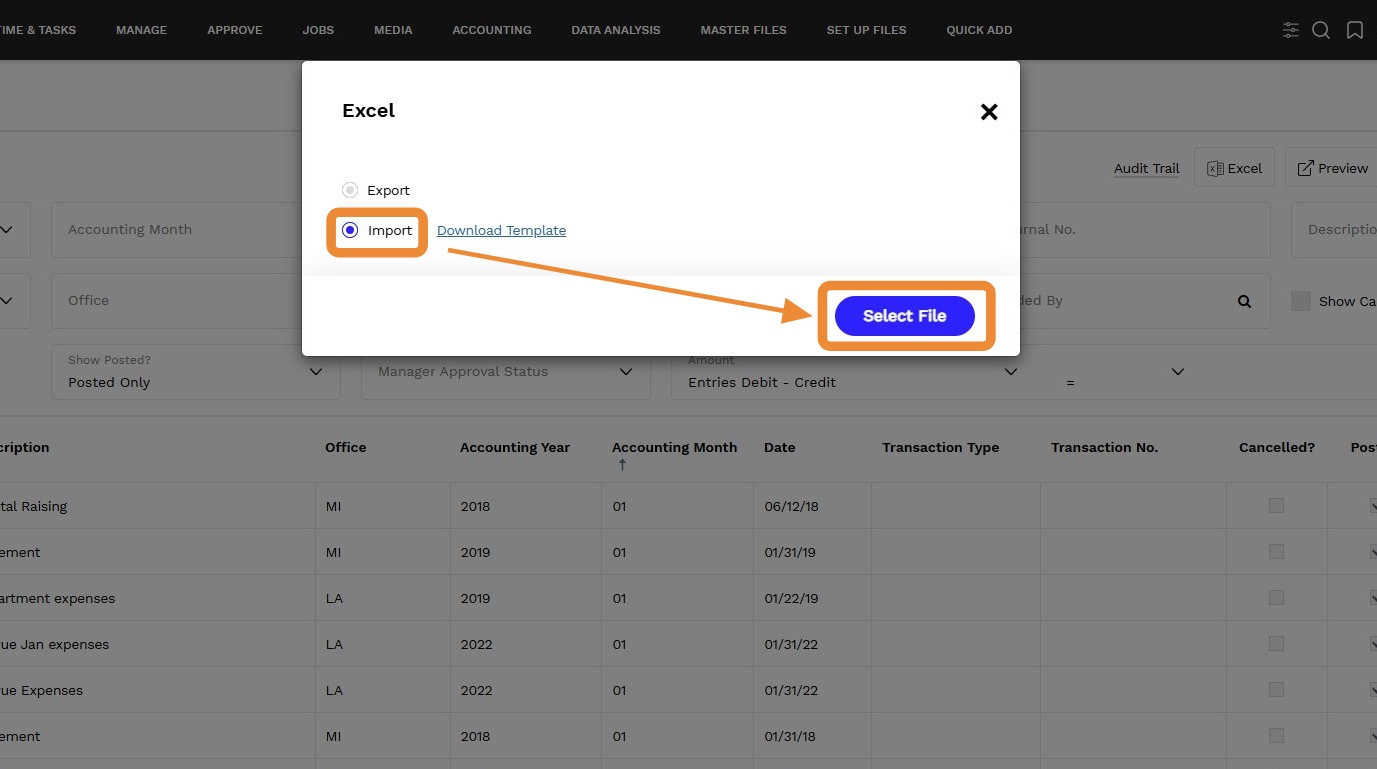Sort by Accounting Month arrow indicator

pos(622,465)
